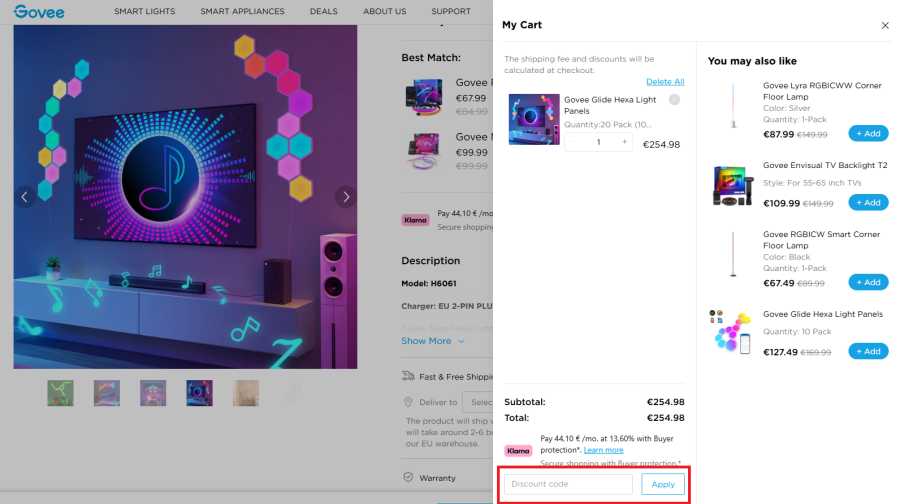Add 10 Pack Hexa Light Panels
The height and width of the screenshot is (504, 900).
[x=868, y=352]
